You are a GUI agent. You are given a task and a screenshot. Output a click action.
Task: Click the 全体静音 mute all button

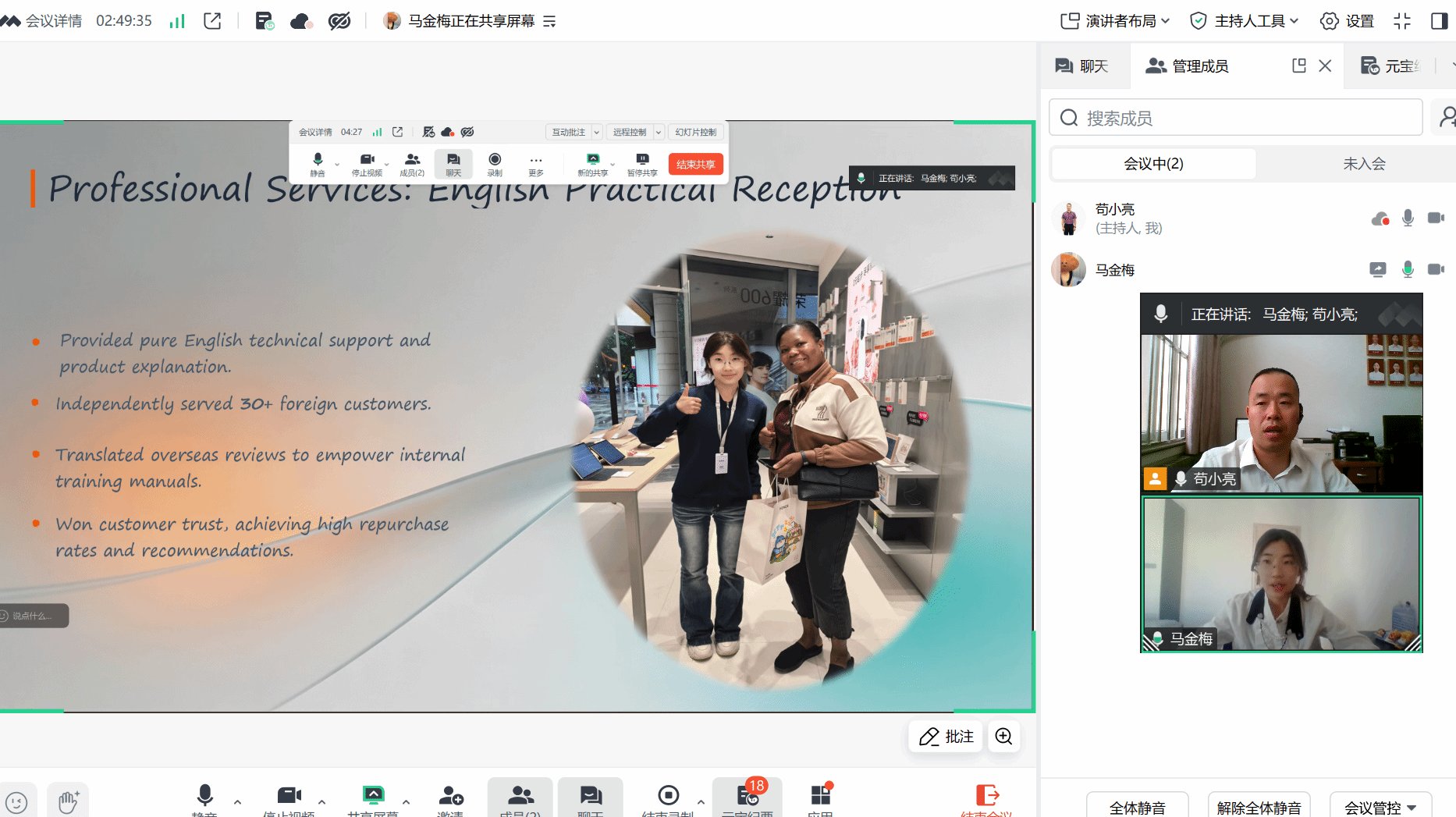pyautogui.click(x=1138, y=806)
